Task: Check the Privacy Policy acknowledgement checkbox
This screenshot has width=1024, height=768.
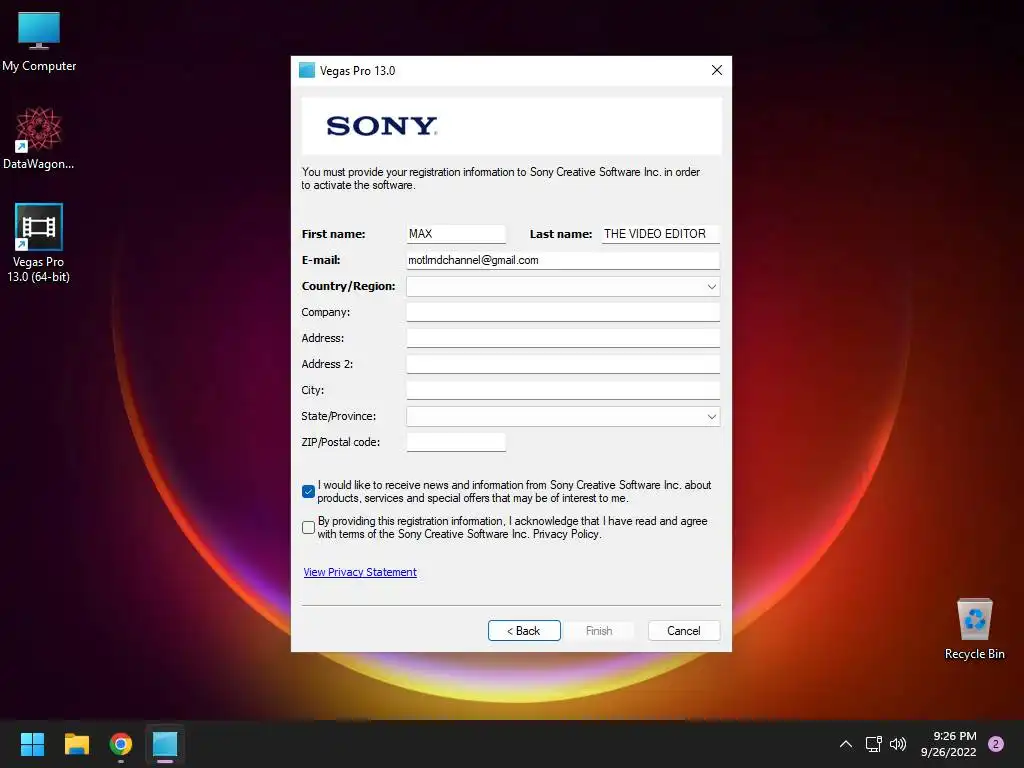Action: (308, 527)
